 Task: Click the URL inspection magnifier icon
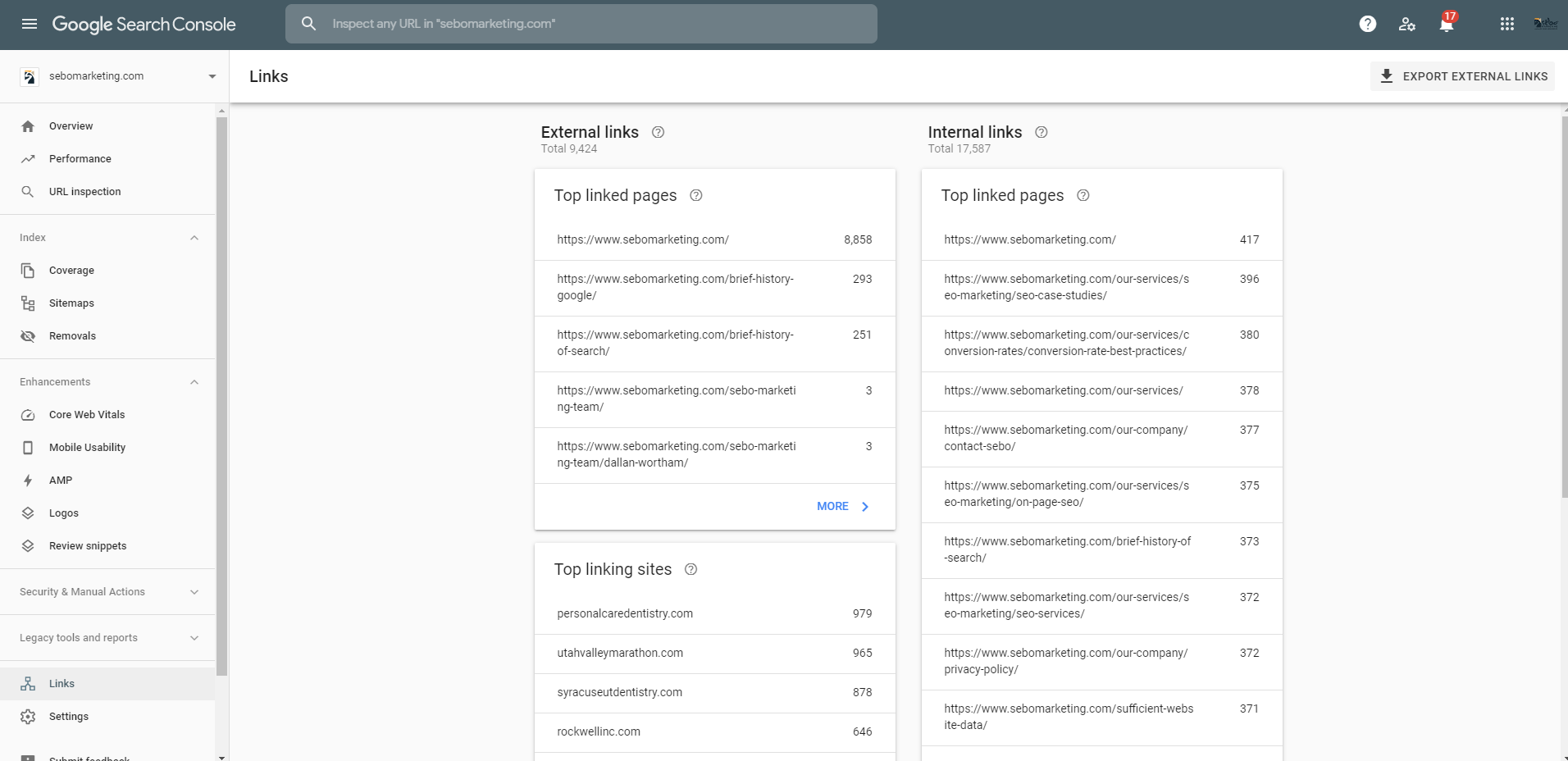coord(28,191)
